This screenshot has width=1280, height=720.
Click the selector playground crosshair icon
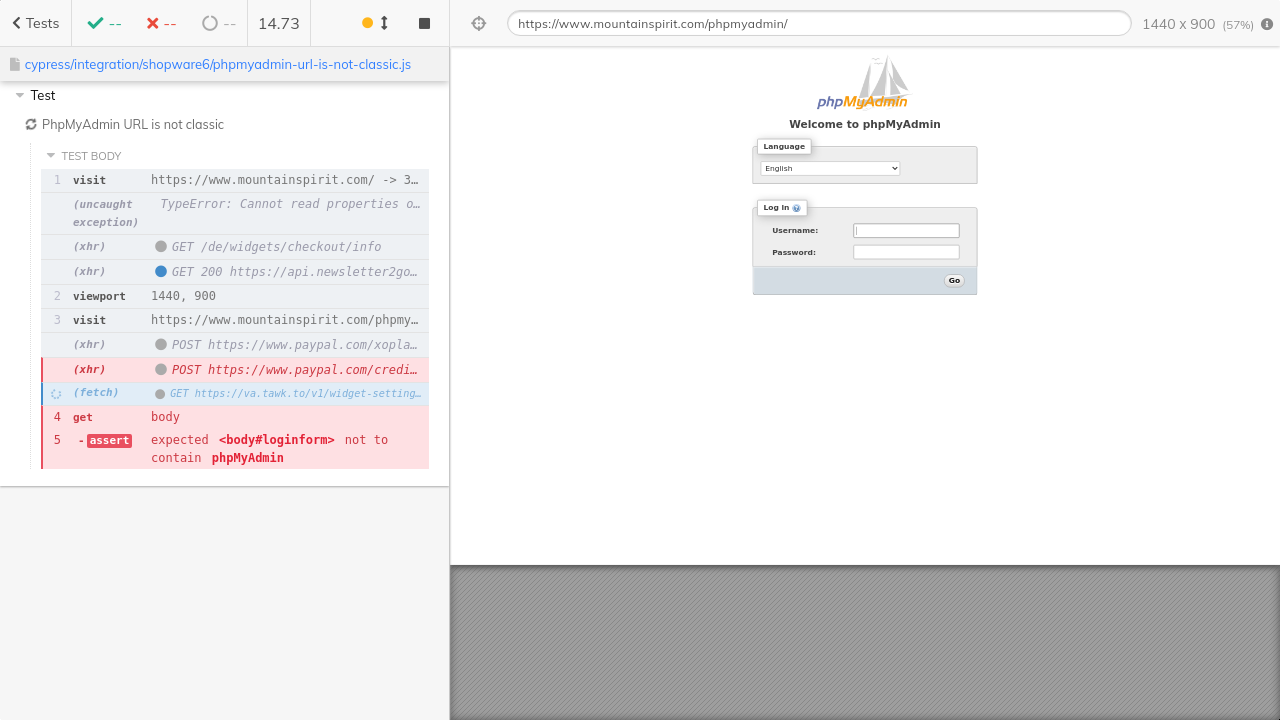(x=478, y=23)
